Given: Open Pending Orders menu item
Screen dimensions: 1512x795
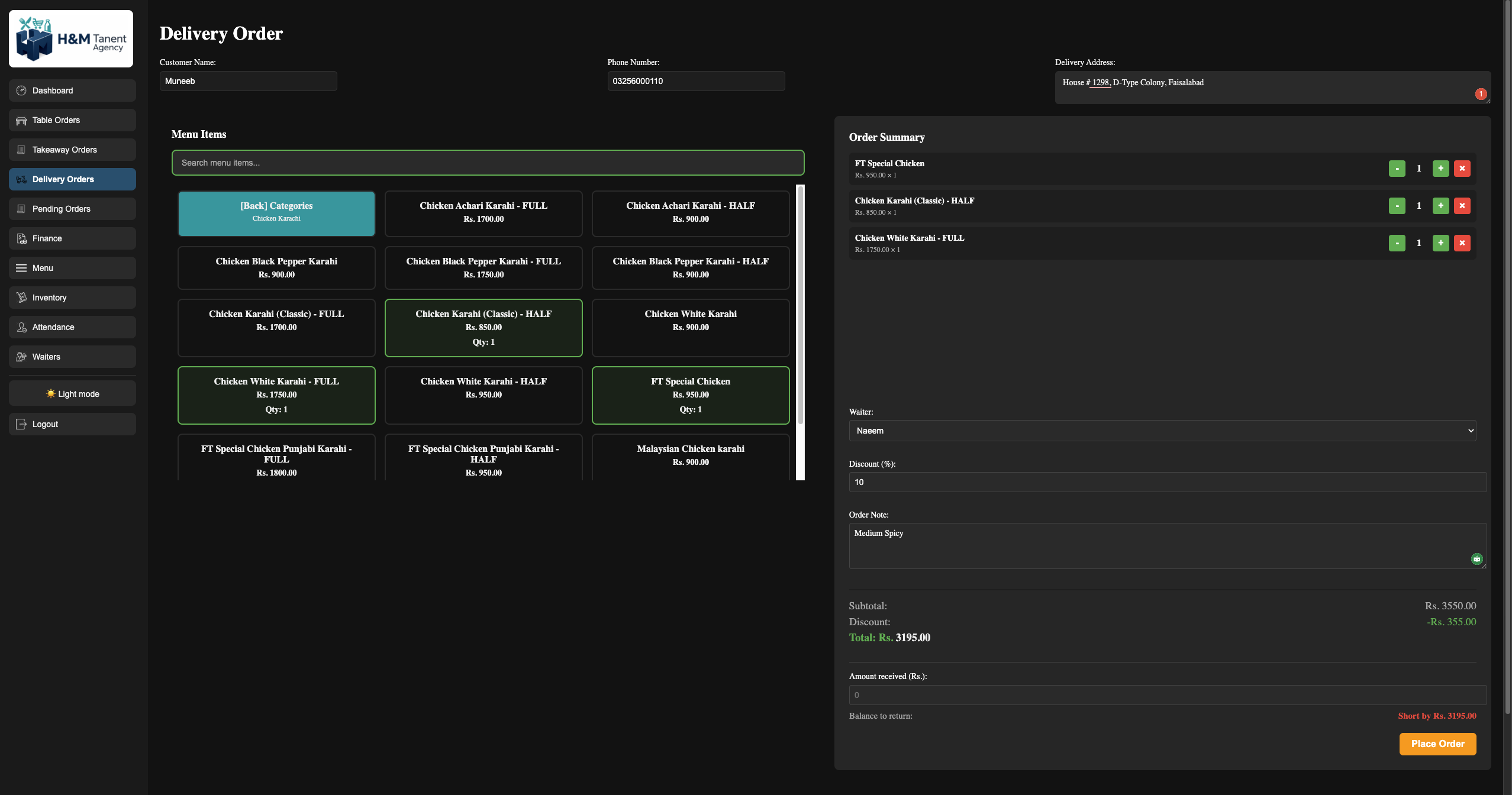Looking at the screenshot, I should 72,209.
